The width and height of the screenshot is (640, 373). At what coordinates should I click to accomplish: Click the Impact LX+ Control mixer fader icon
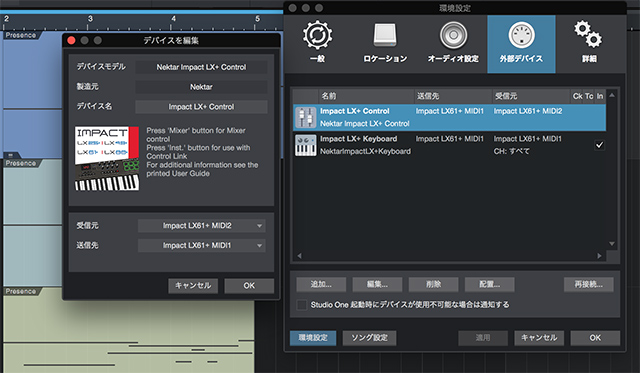(305, 118)
